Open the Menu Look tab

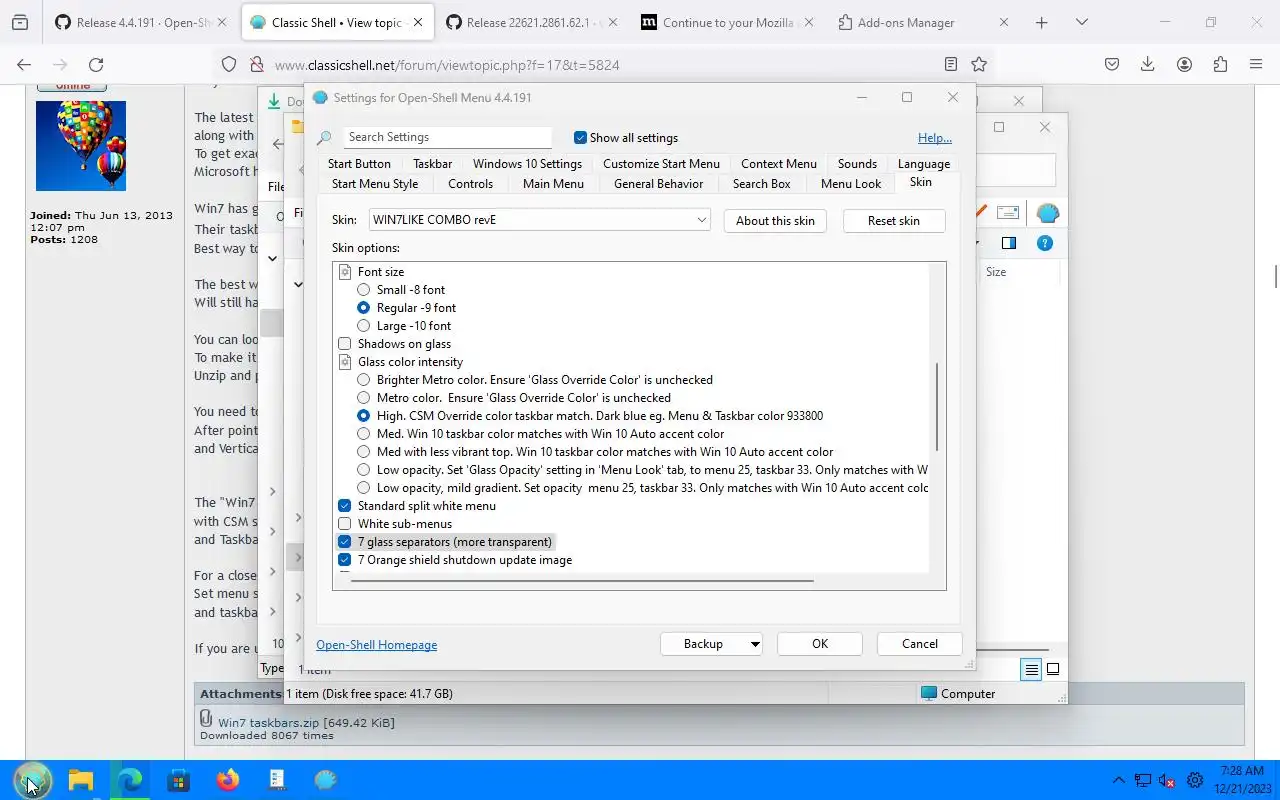click(851, 184)
